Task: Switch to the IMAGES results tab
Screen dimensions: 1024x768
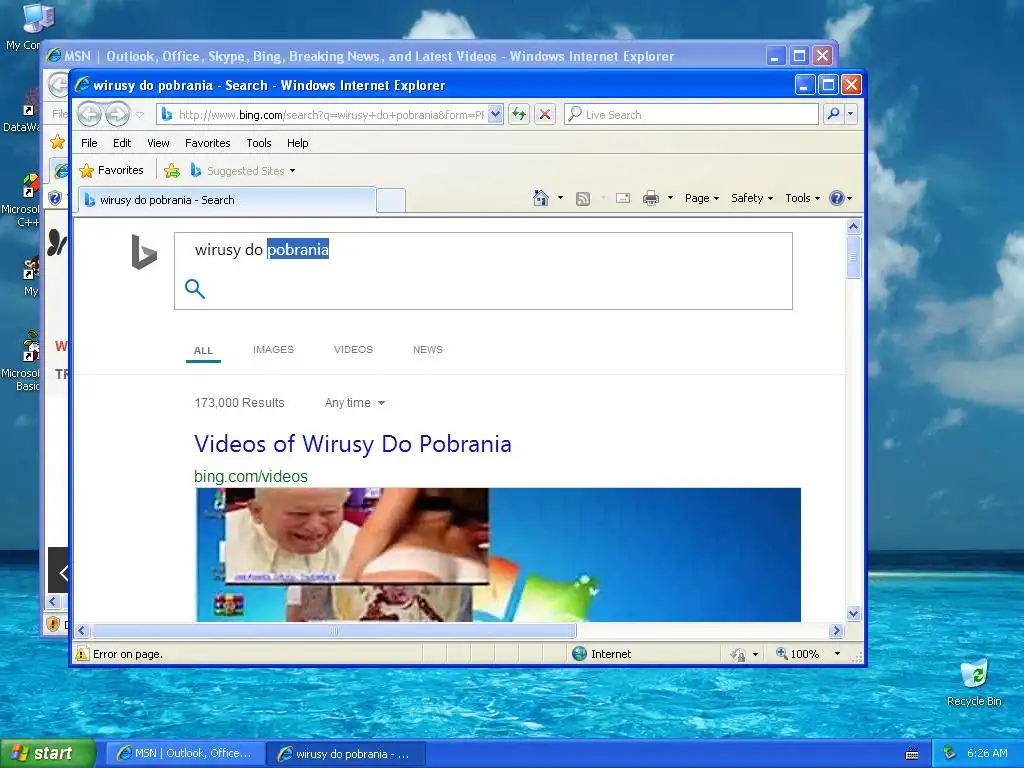Action: click(x=274, y=349)
